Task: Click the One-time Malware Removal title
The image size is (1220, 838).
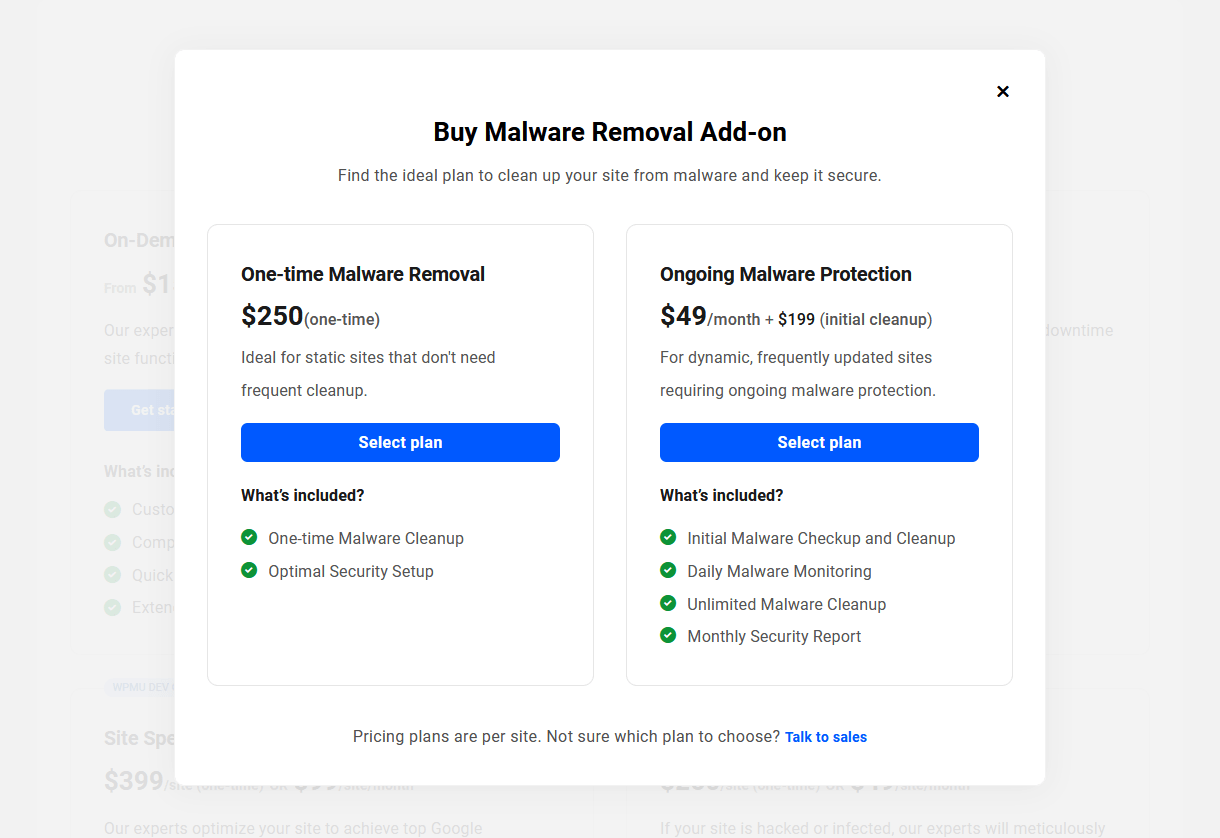Action: pos(363,274)
